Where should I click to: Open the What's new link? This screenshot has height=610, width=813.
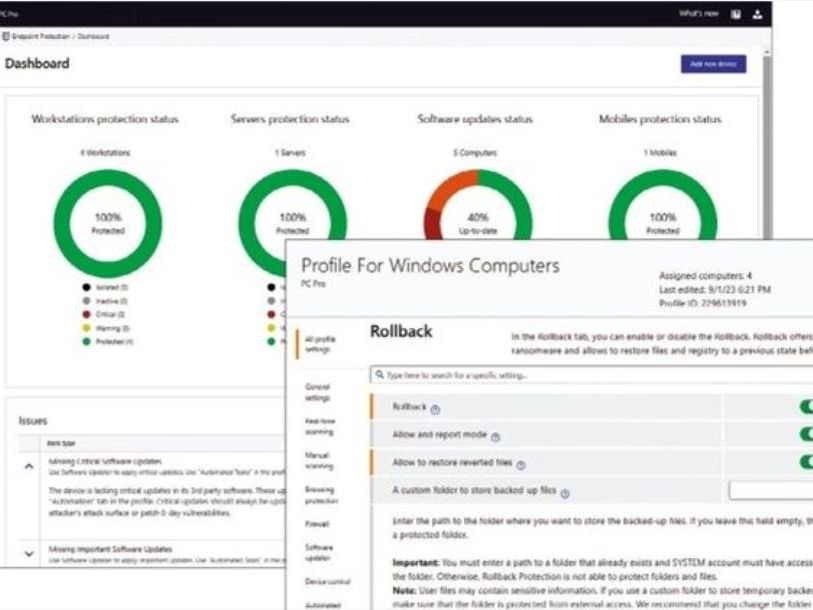(698, 13)
